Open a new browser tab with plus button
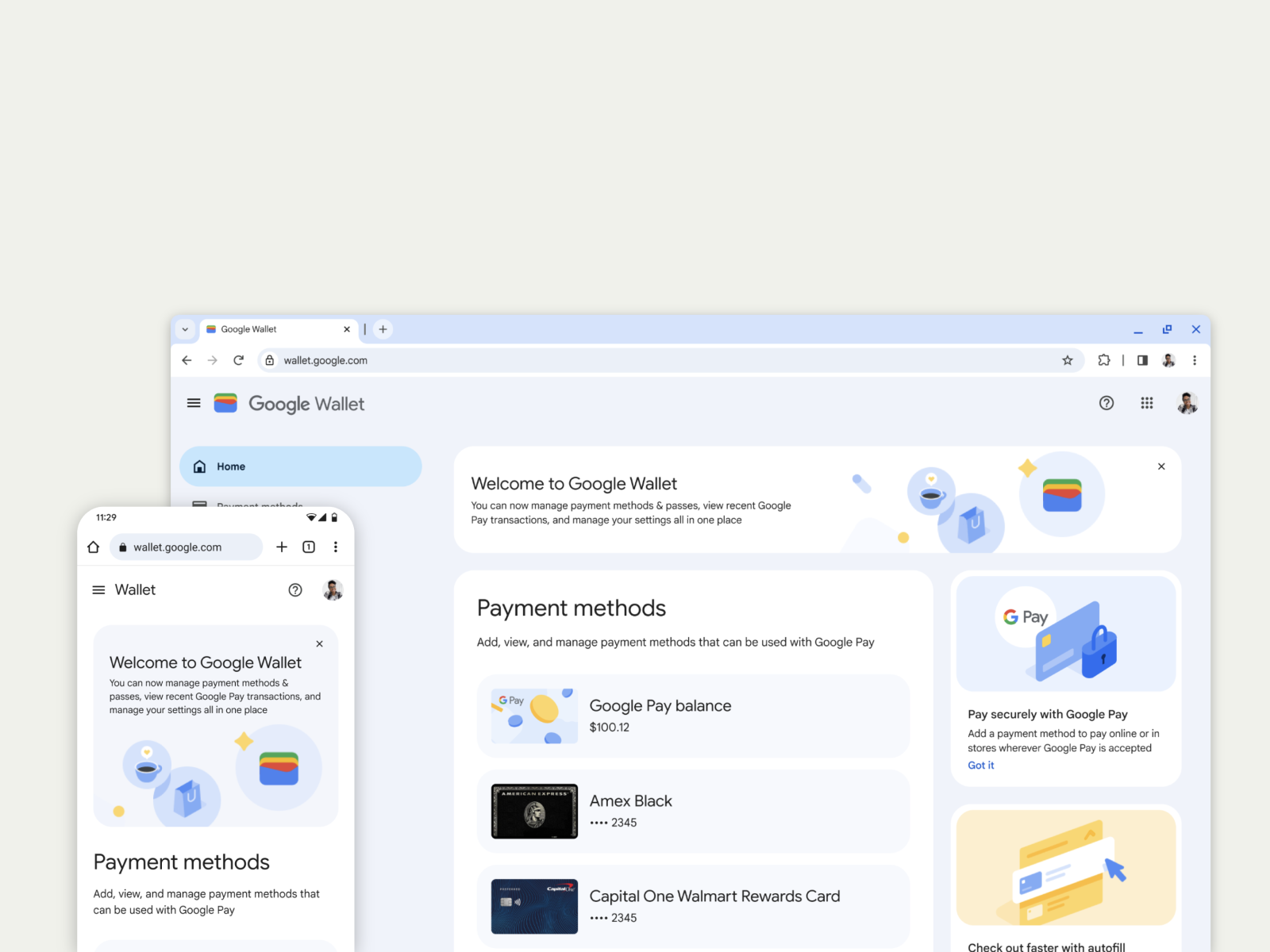The height and width of the screenshot is (952, 1270). pyautogui.click(x=383, y=329)
